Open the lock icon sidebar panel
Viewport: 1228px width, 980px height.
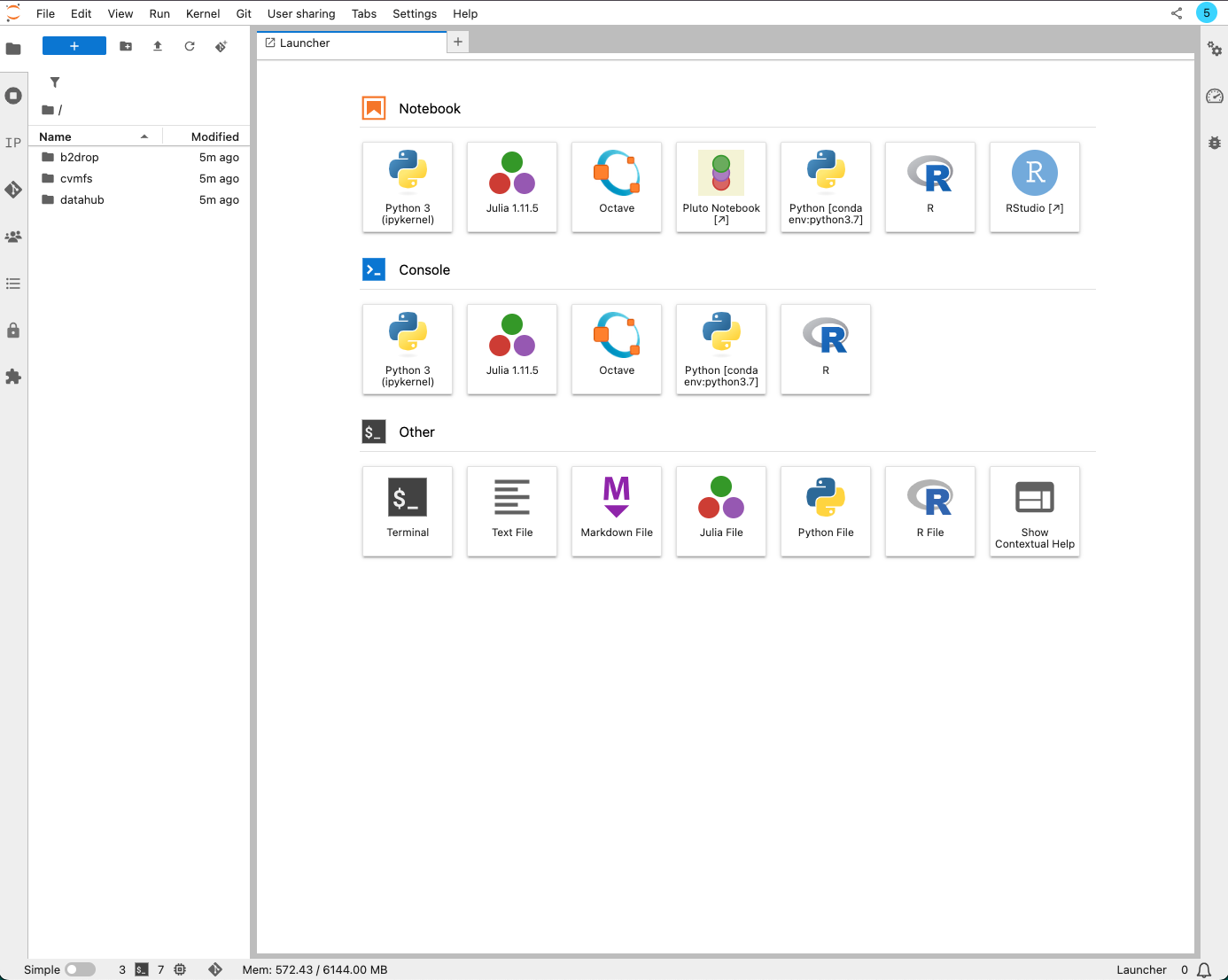point(13,331)
